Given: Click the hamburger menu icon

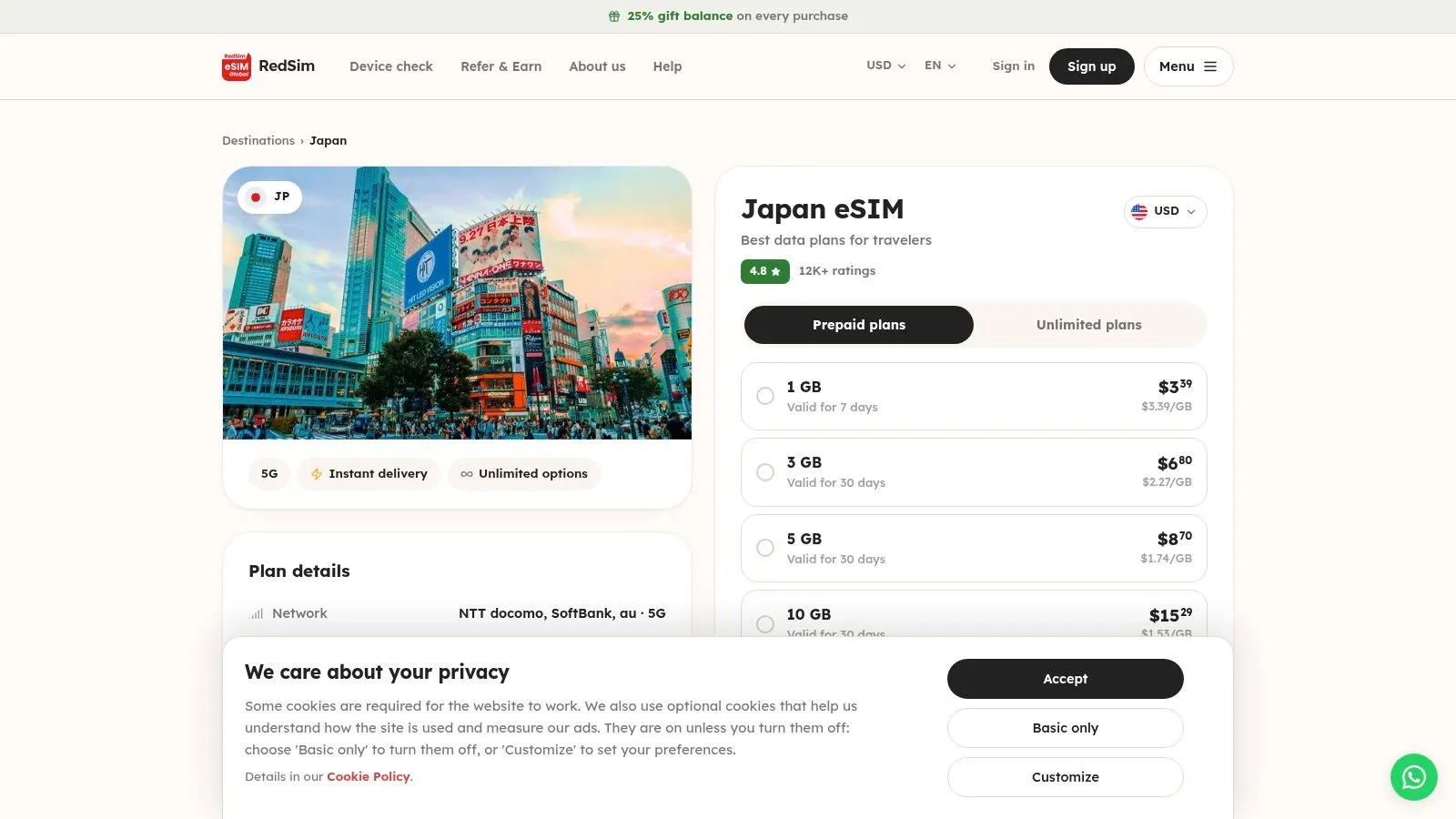Looking at the screenshot, I should coord(1209,66).
